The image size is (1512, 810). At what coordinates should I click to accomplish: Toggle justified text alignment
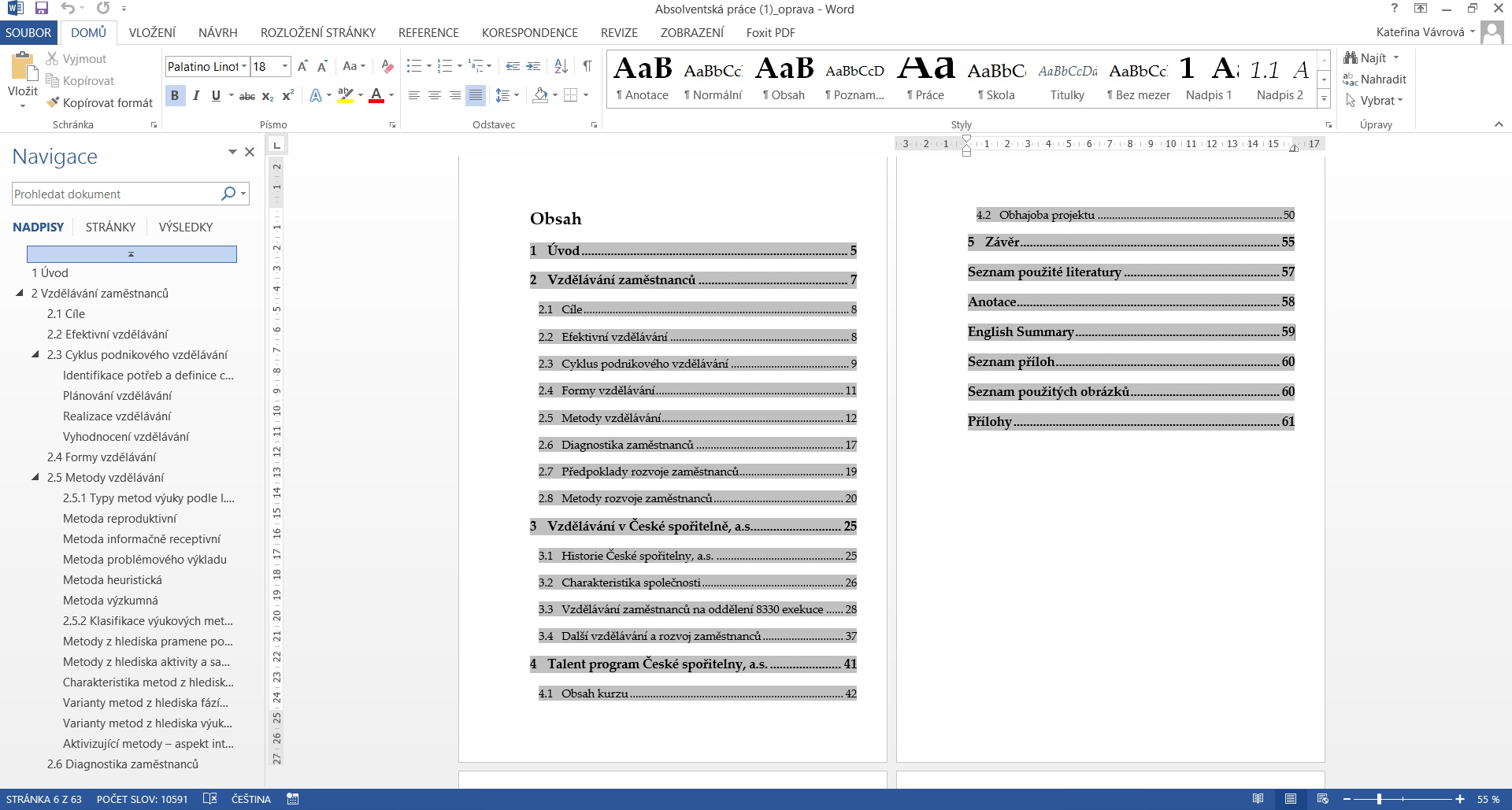point(475,95)
